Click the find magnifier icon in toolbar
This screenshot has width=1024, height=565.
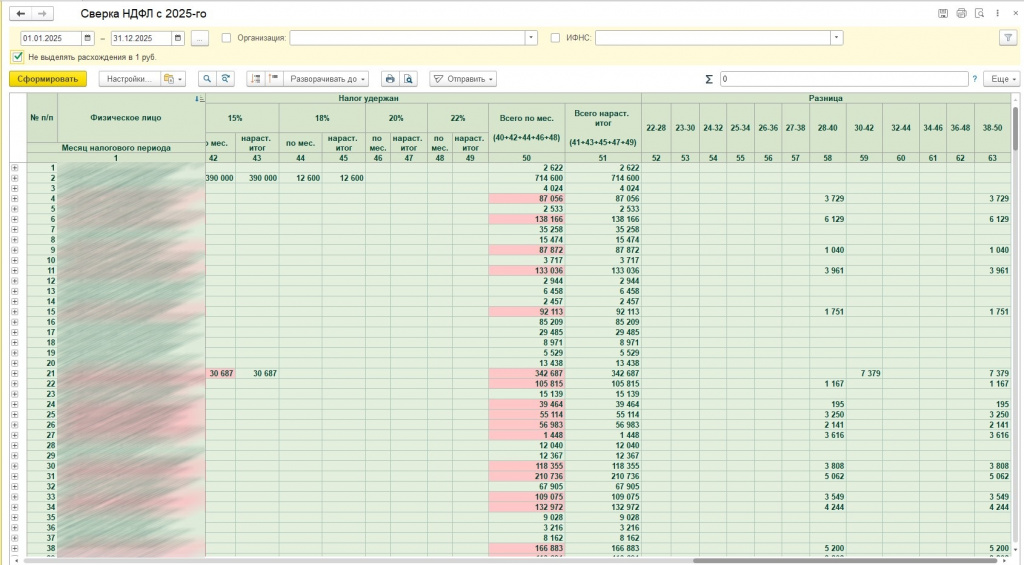tap(208, 79)
